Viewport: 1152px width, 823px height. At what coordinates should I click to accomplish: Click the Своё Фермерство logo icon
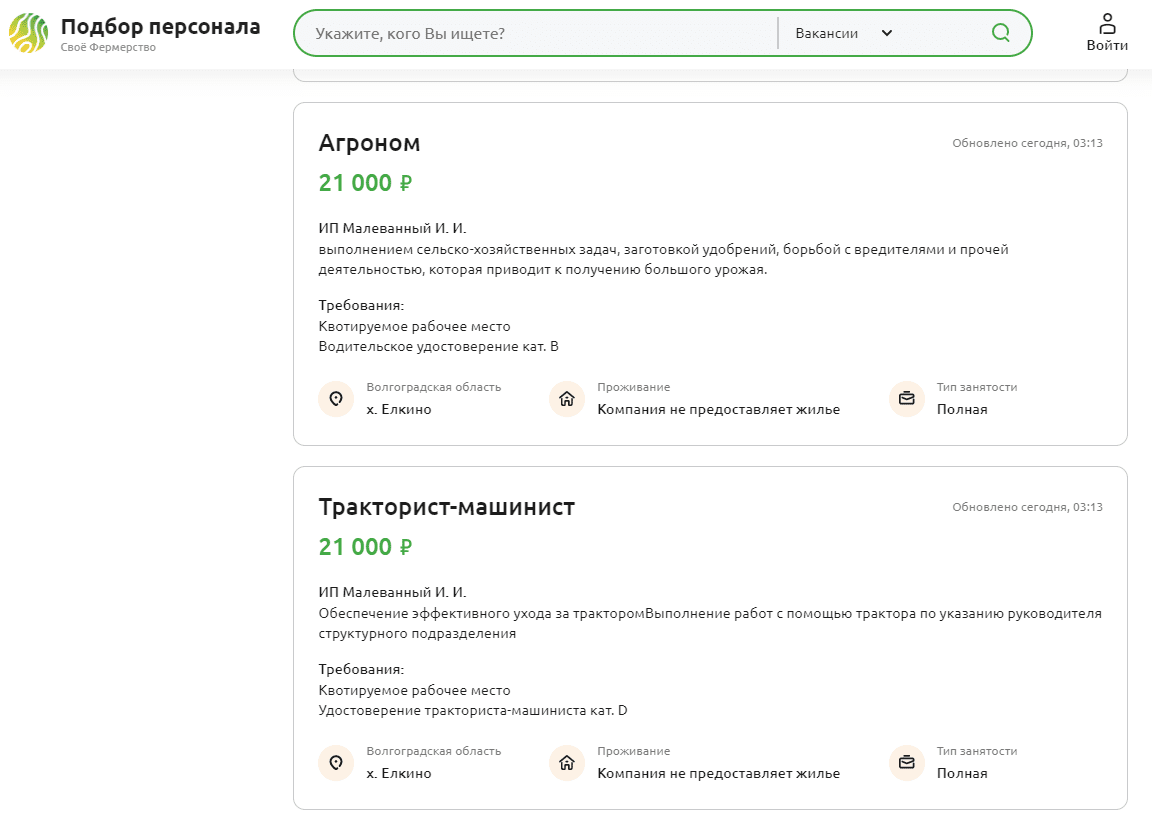tap(28, 33)
